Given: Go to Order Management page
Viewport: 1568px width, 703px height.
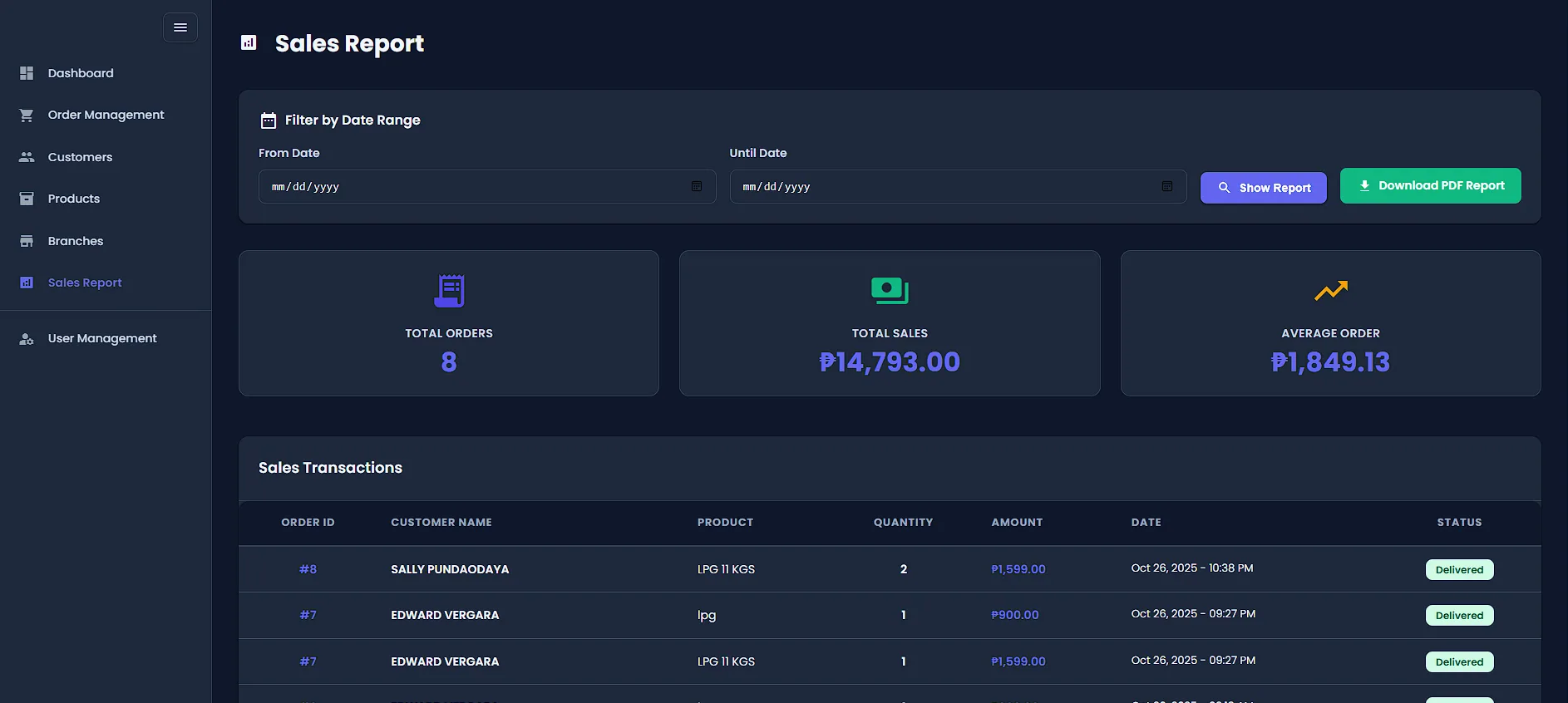Looking at the screenshot, I should click(x=106, y=115).
